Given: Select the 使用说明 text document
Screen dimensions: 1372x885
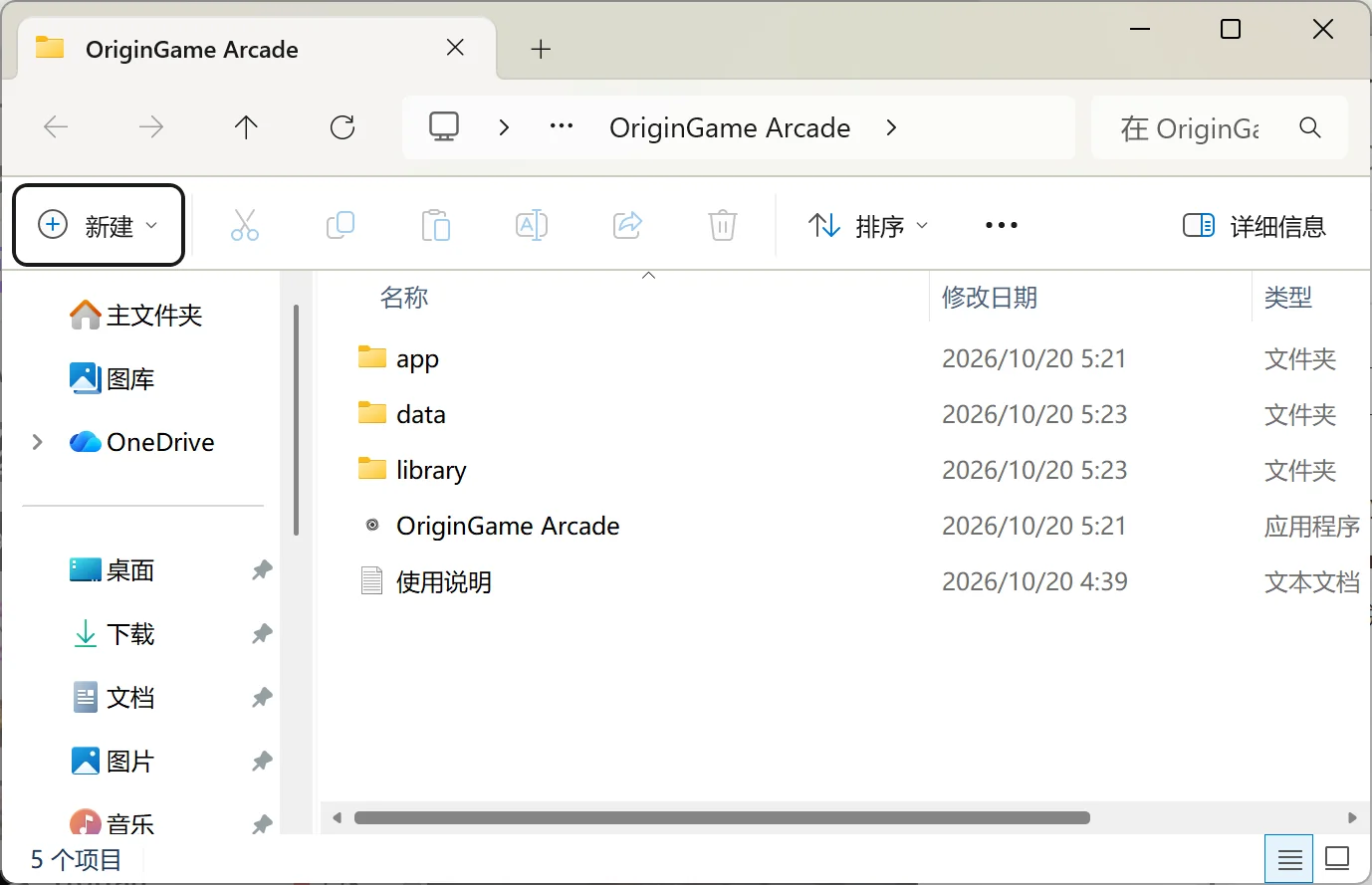Looking at the screenshot, I should (425, 581).
